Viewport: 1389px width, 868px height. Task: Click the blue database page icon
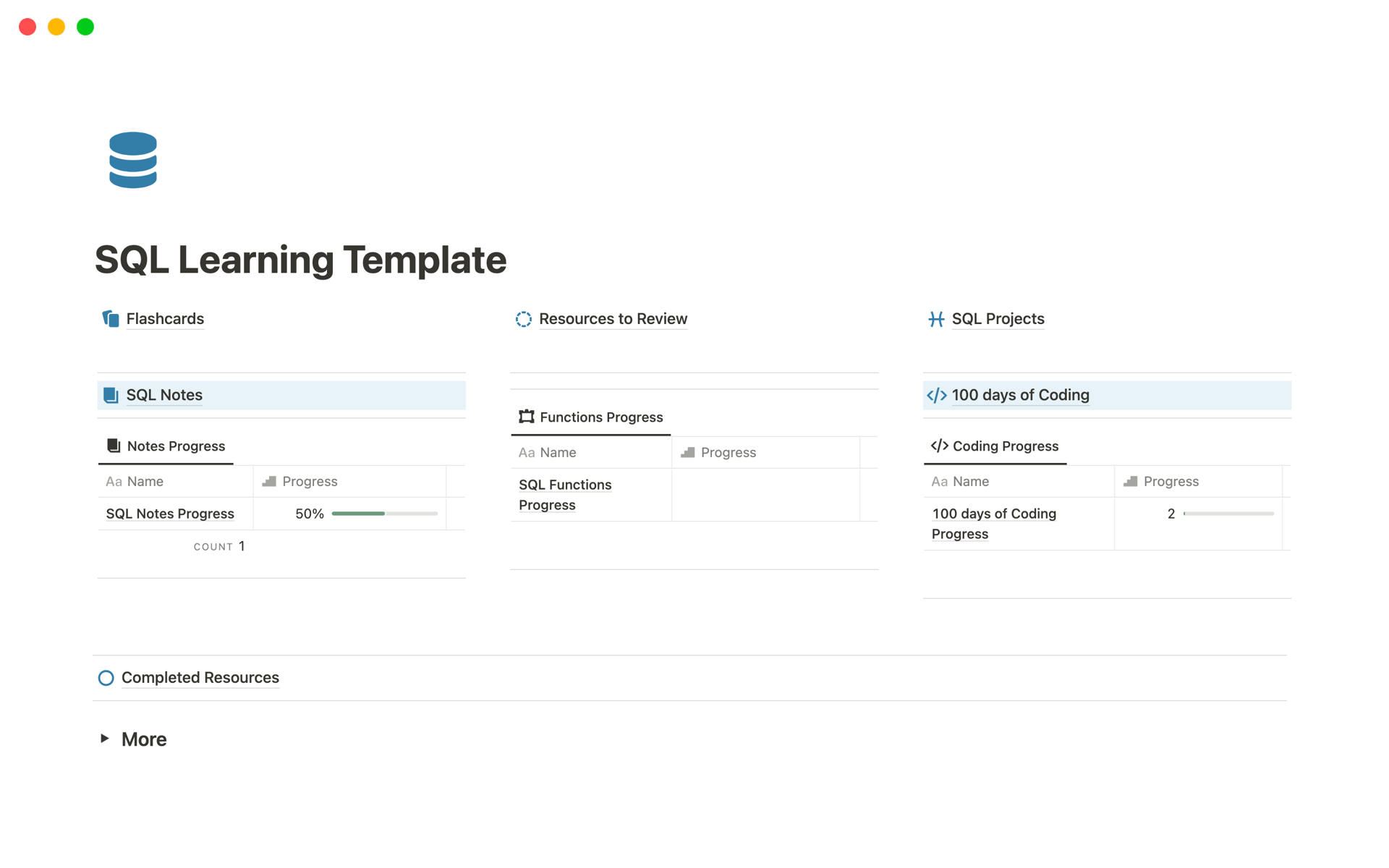[x=133, y=160]
